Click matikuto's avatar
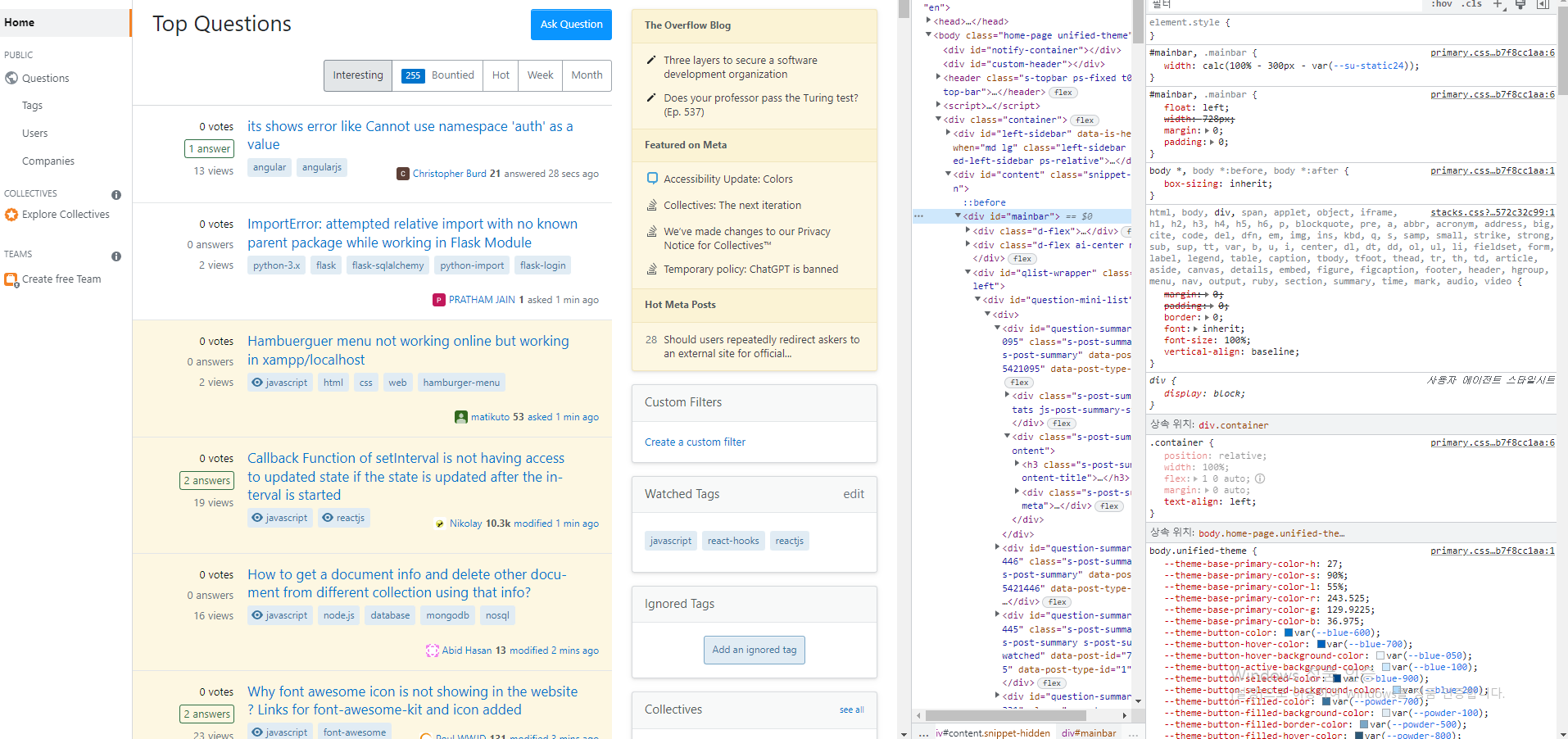Image resolution: width=1568 pixels, height=739 pixels. (461, 417)
